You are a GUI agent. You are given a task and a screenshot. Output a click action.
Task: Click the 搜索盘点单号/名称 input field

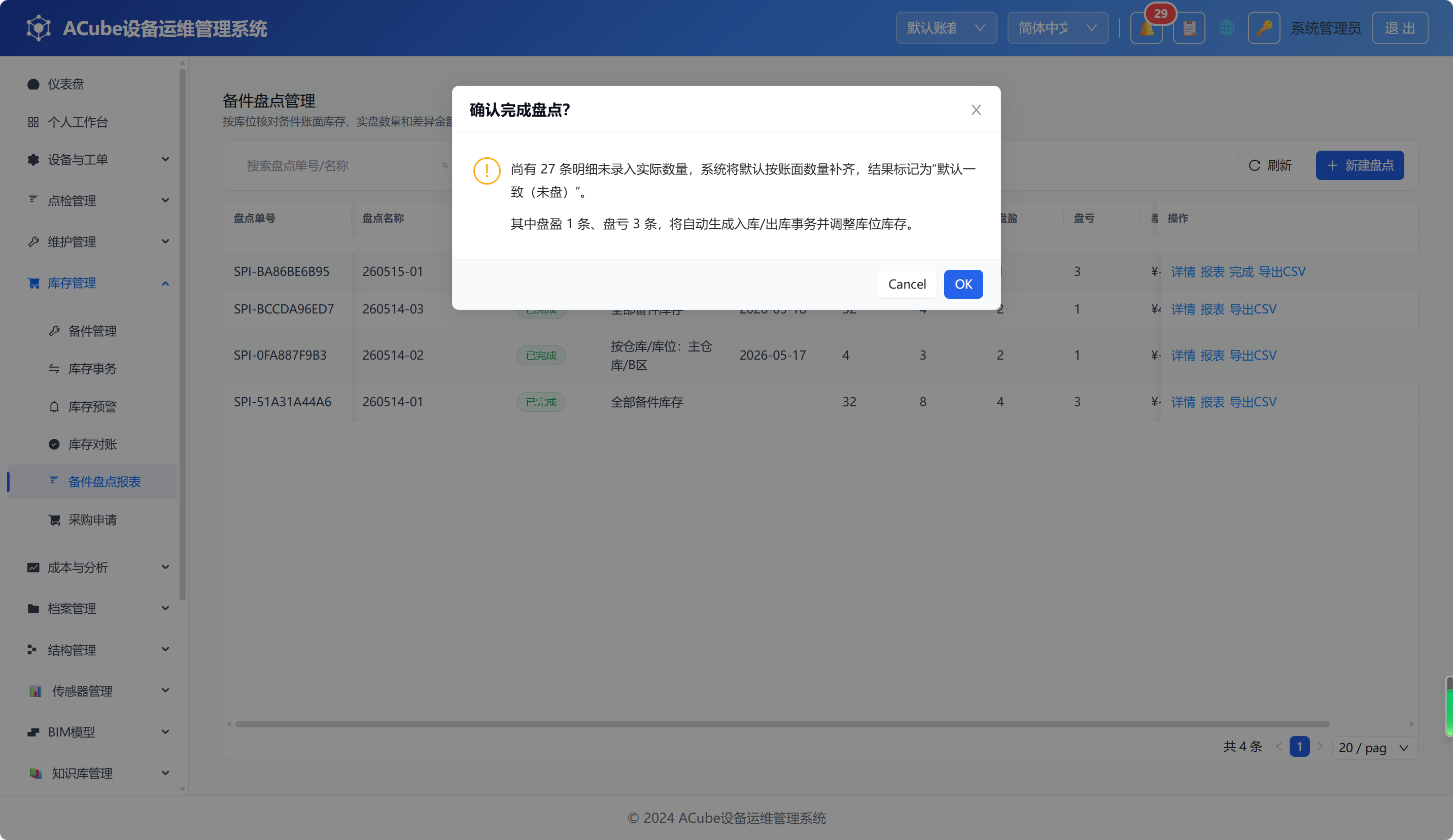coord(334,165)
